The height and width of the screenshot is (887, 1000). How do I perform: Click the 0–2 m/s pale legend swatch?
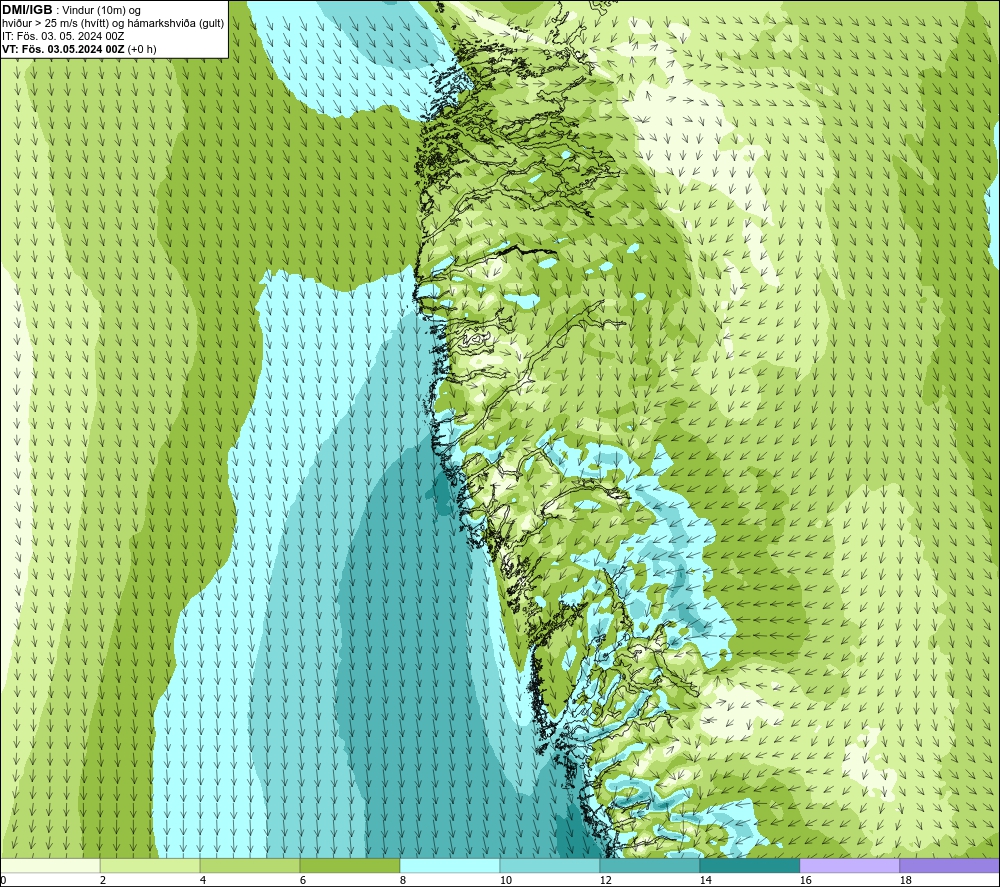pos(50,865)
